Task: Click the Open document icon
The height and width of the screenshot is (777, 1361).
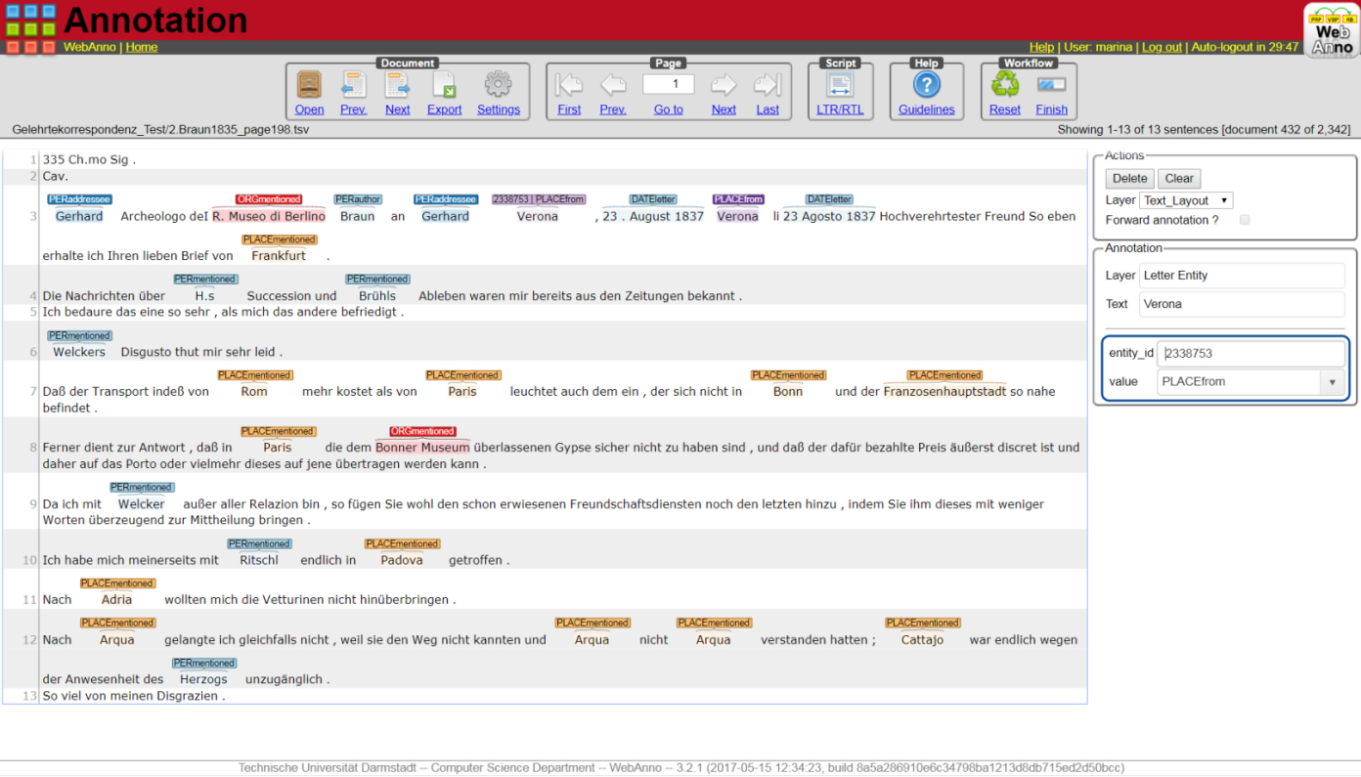Action: tap(309, 85)
